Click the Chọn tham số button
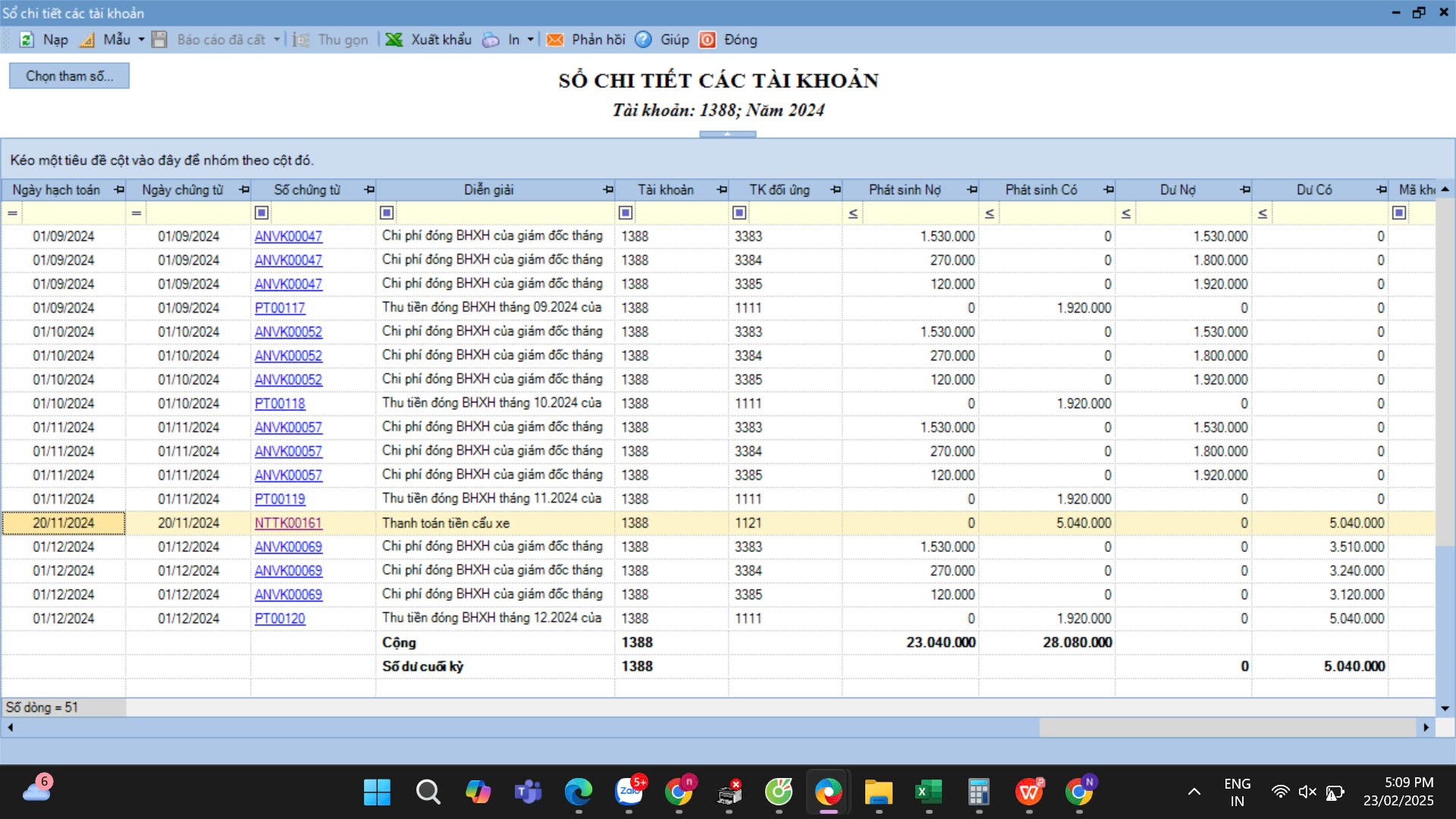1456x819 pixels. [x=69, y=76]
